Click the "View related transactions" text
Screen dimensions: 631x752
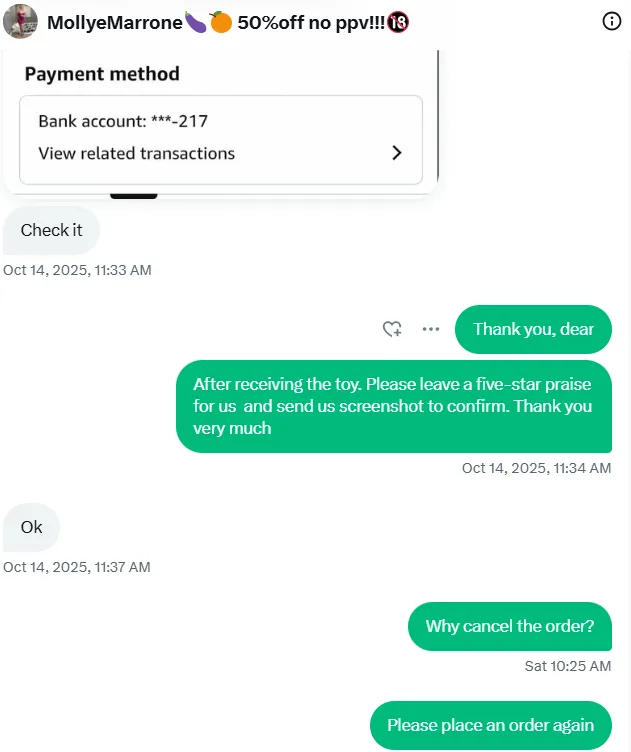pyautogui.click(x=136, y=153)
